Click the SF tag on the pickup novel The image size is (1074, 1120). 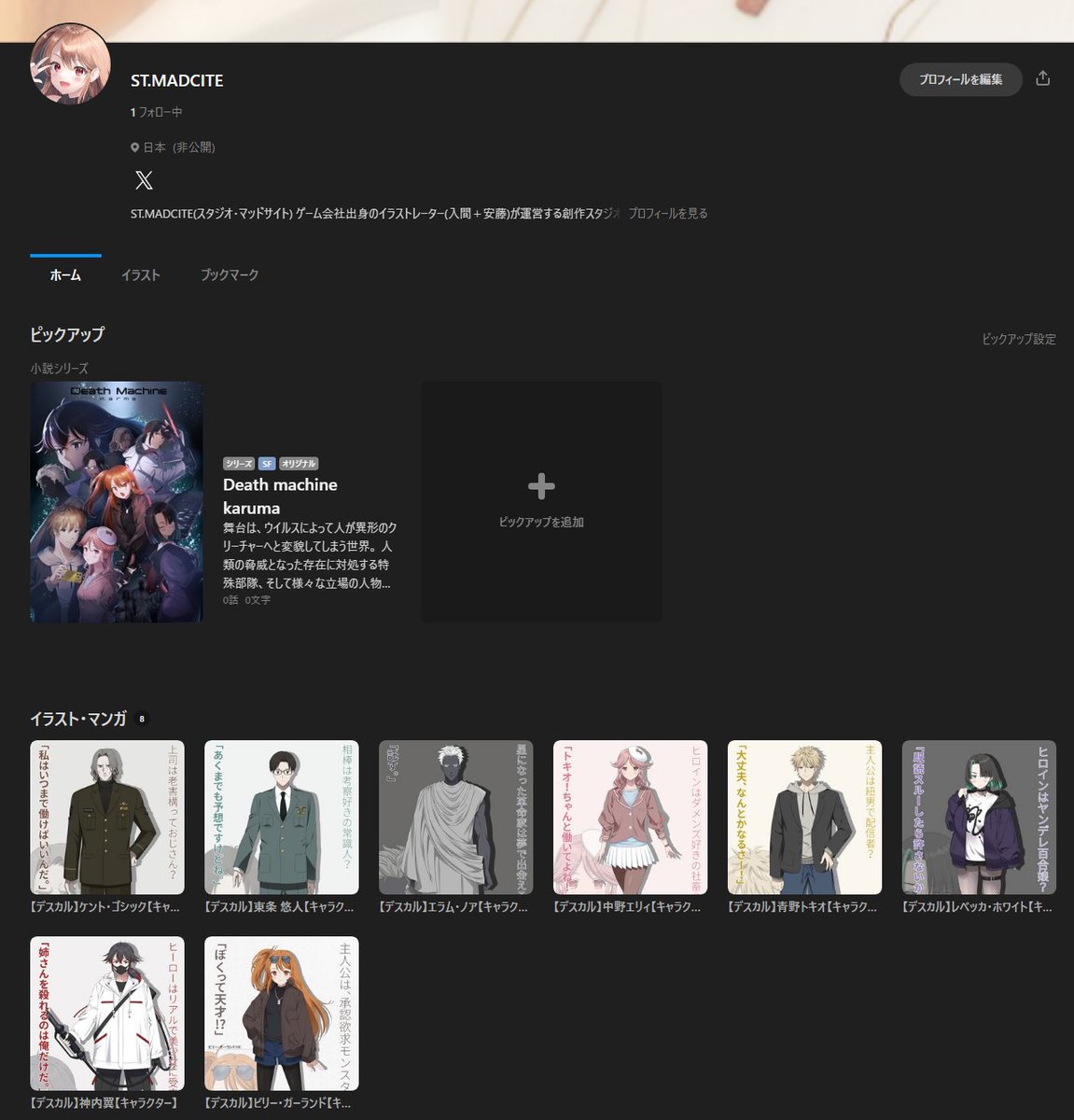tap(268, 463)
